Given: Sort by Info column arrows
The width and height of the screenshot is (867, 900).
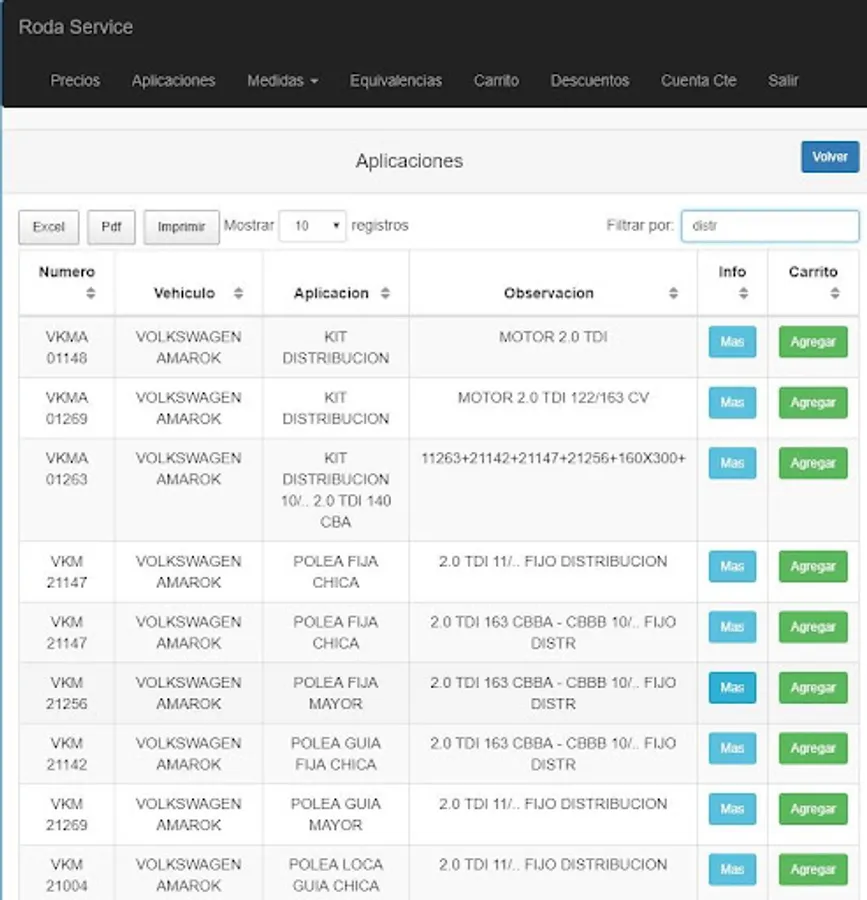Looking at the screenshot, I should click(x=743, y=293).
